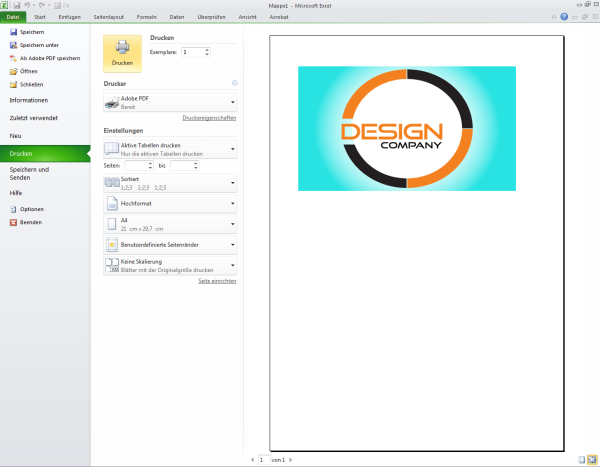Select Drucken in the sidebar
This screenshot has width=600, height=467.
coord(45,153)
